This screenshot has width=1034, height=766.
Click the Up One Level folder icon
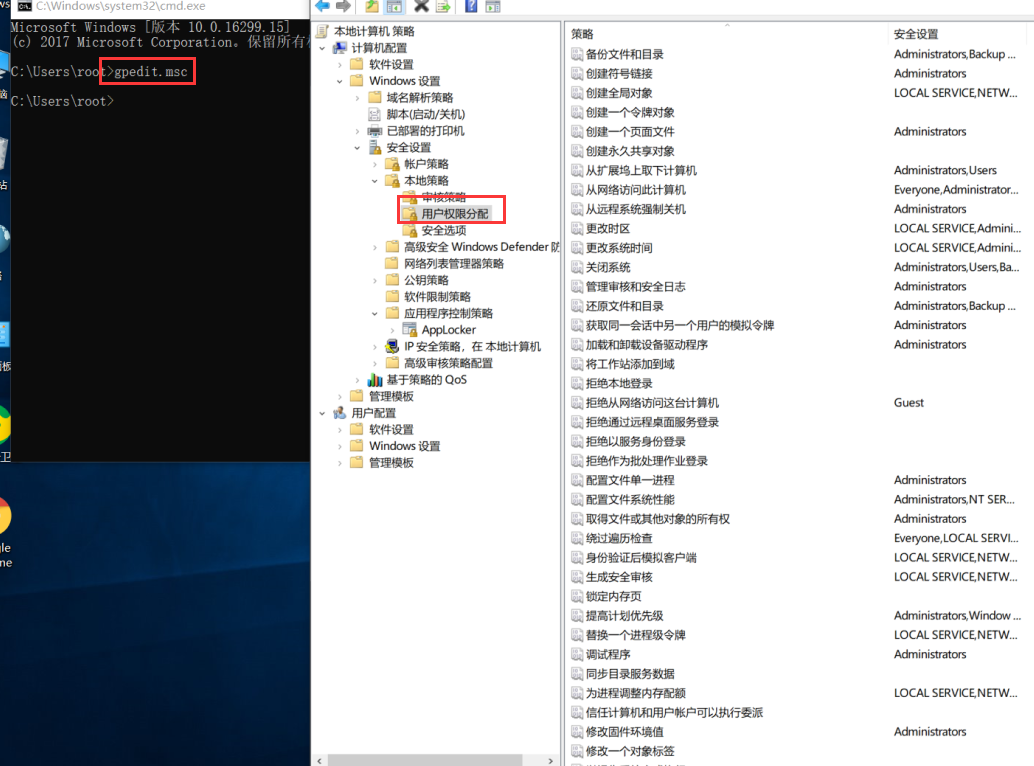(370, 8)
